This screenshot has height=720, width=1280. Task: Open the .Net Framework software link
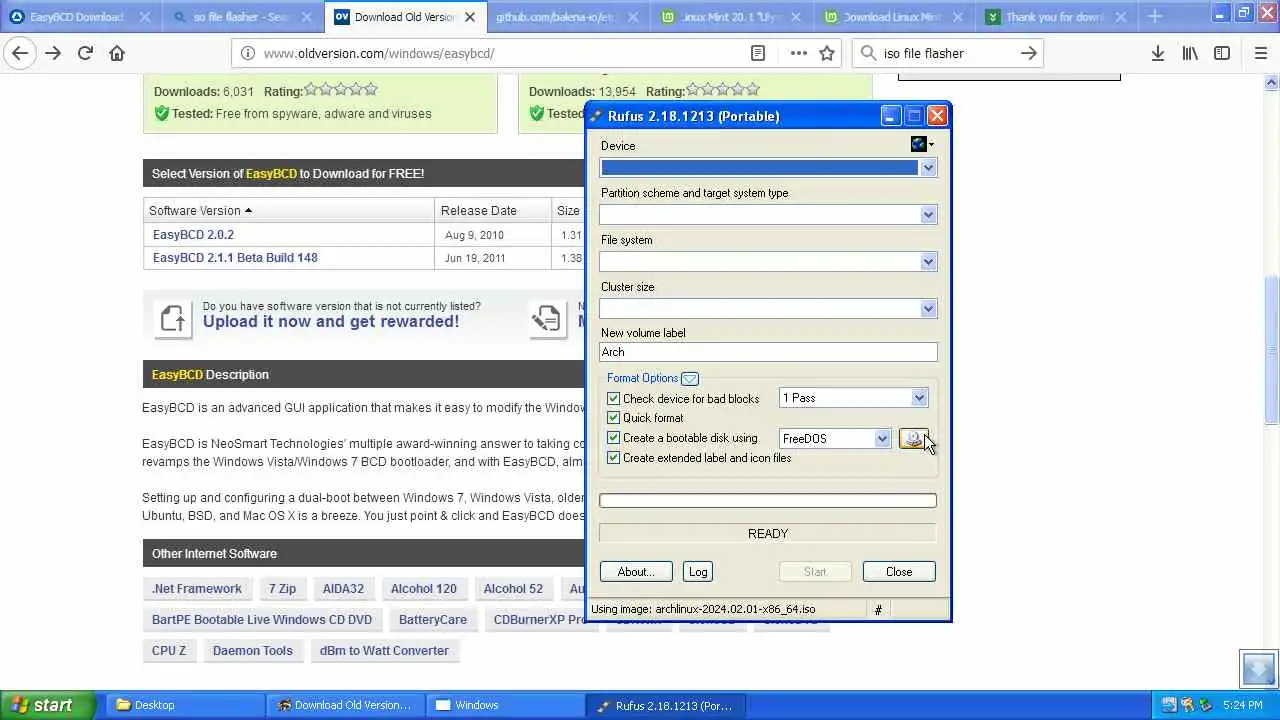(x=196, y=589)
